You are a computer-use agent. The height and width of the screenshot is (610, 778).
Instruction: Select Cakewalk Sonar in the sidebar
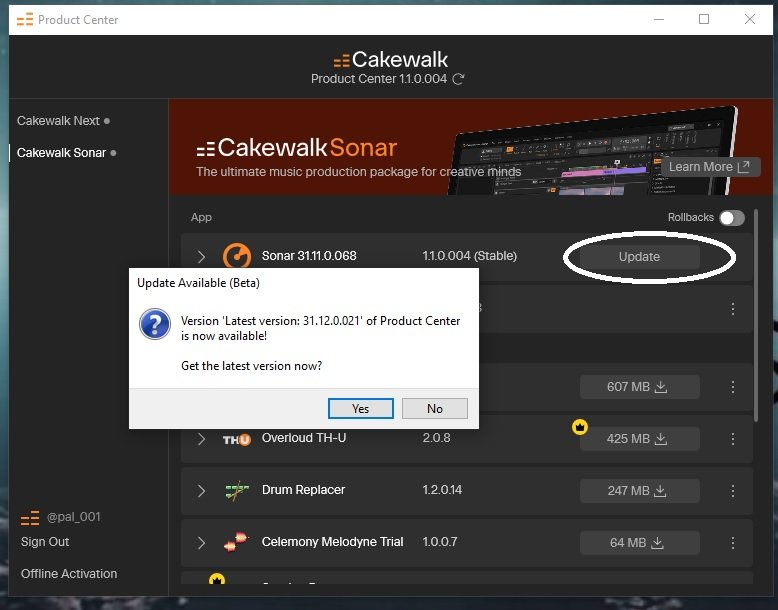click(x=60, y=153)
